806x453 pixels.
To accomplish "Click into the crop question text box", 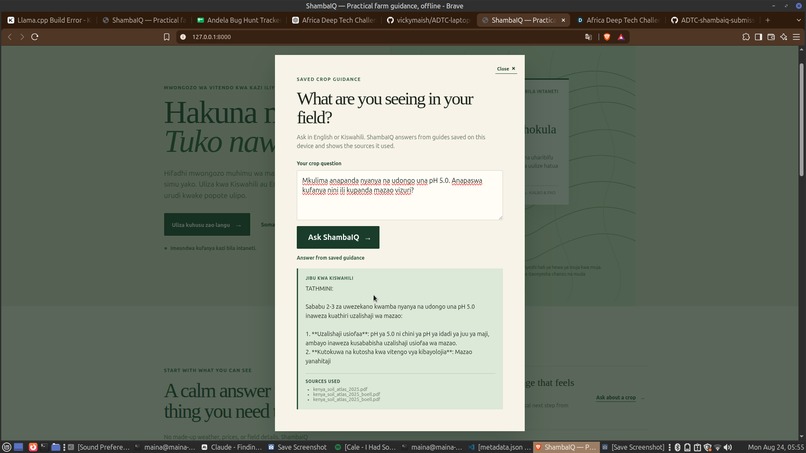I will click(399, 195).
